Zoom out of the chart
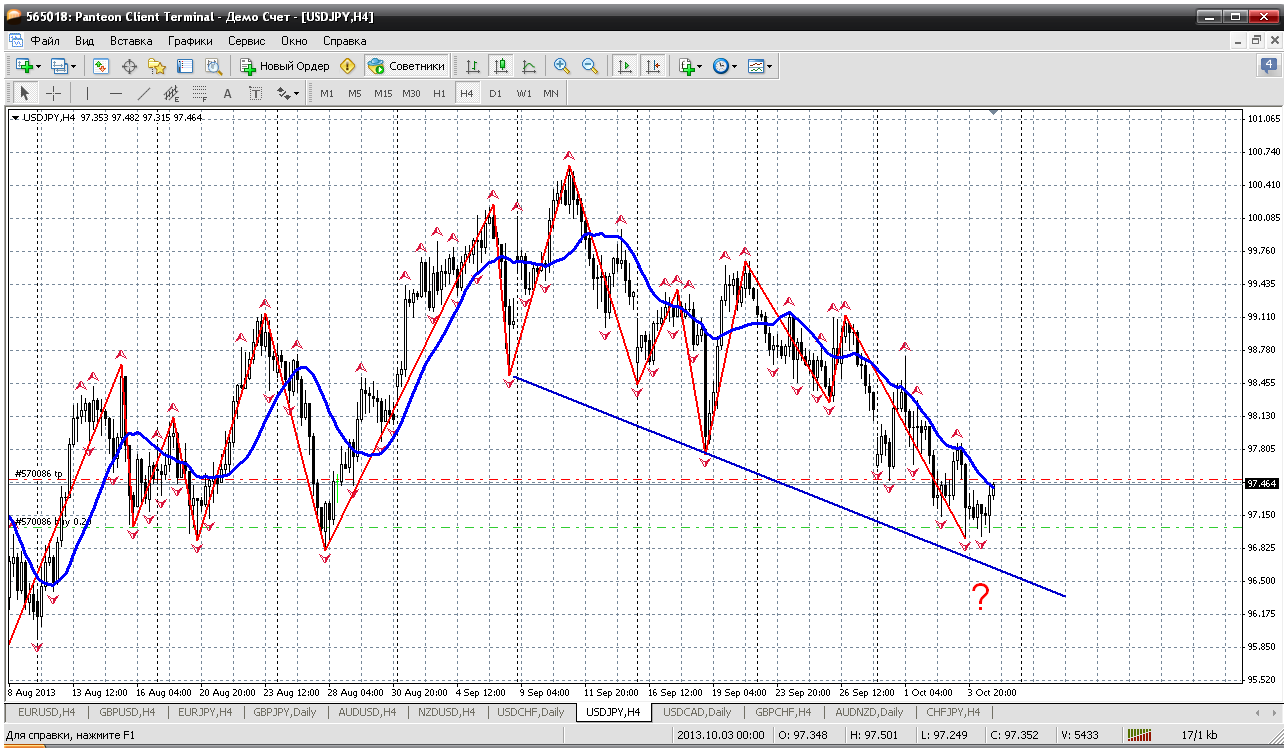This screenshot has width=1288, height=748. [590, 66]
